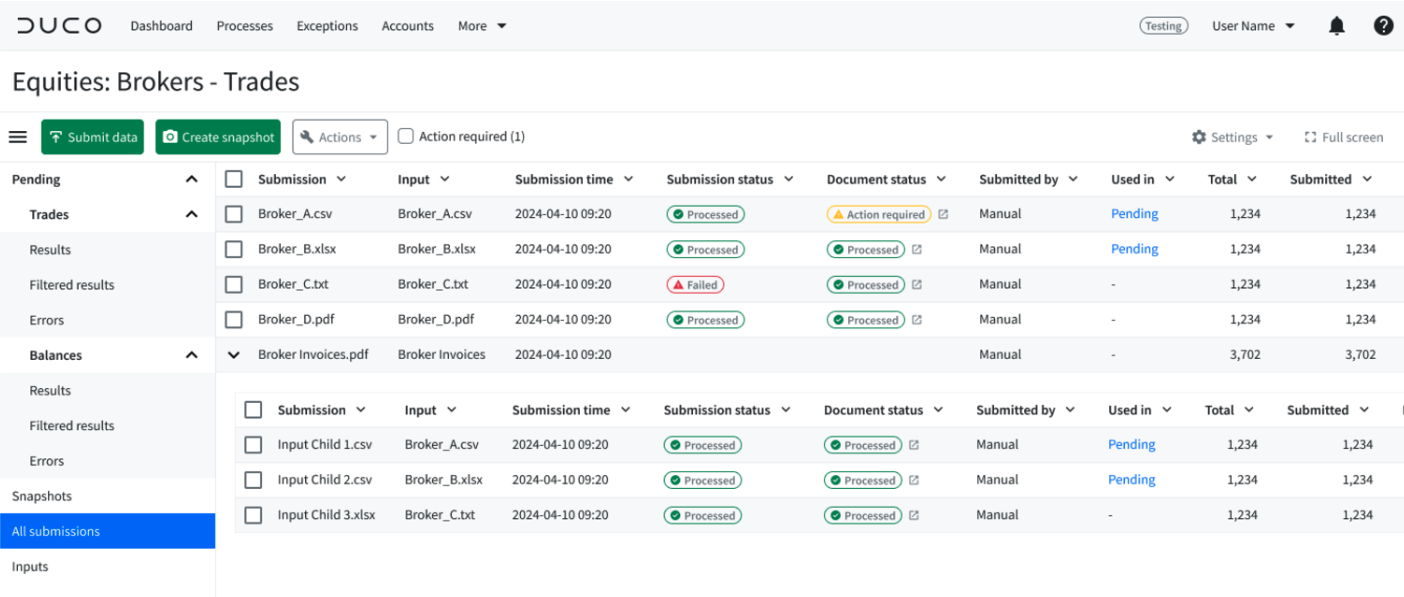Tick the Input Child 1.csv row checkbox
This screenshot has width=1404, height=597.
click(x=254, y=445)
